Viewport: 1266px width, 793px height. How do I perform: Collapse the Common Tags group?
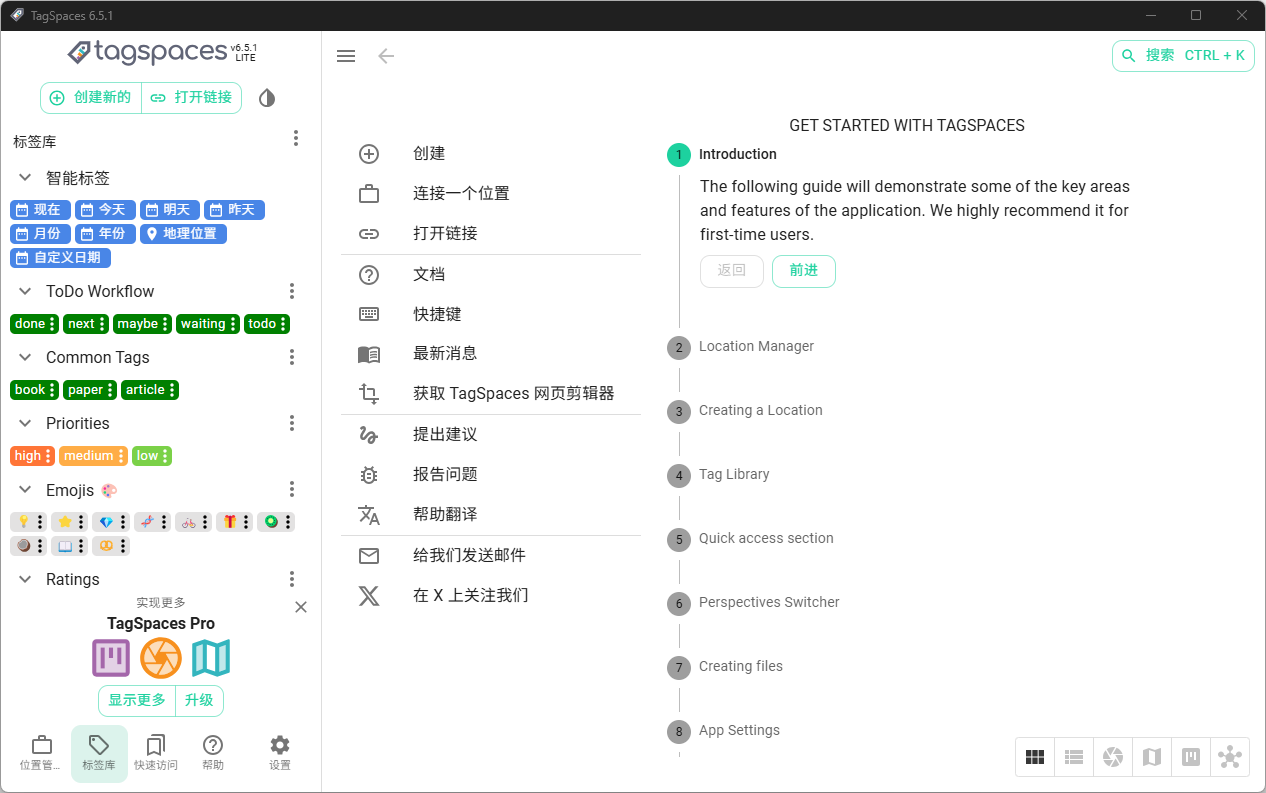[26, 357]
